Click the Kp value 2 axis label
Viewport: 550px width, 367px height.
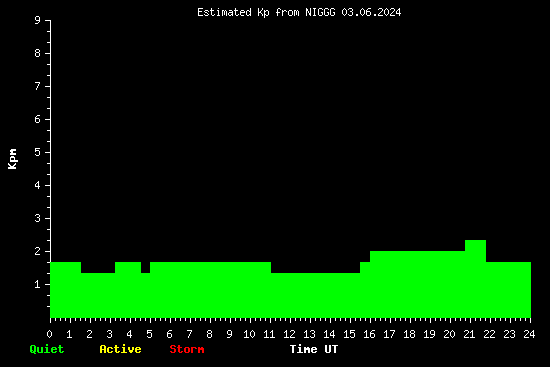[38, 251]
